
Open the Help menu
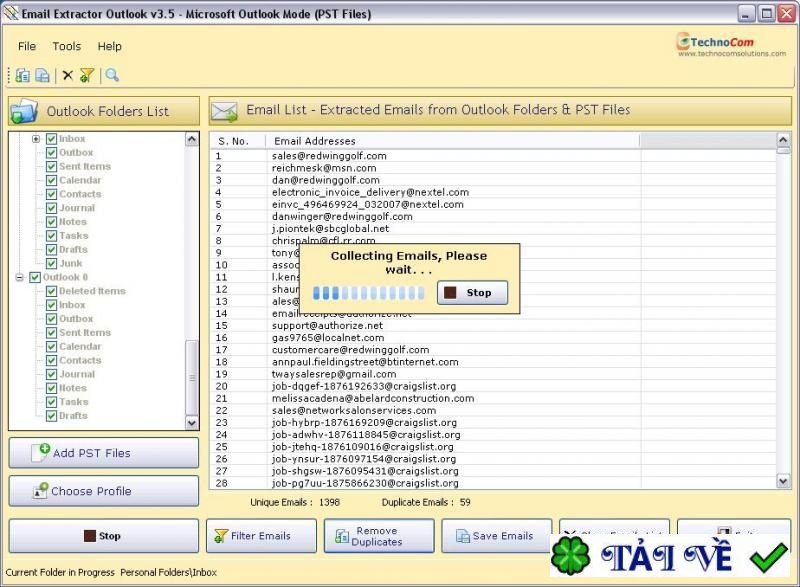tap(110, 46)
